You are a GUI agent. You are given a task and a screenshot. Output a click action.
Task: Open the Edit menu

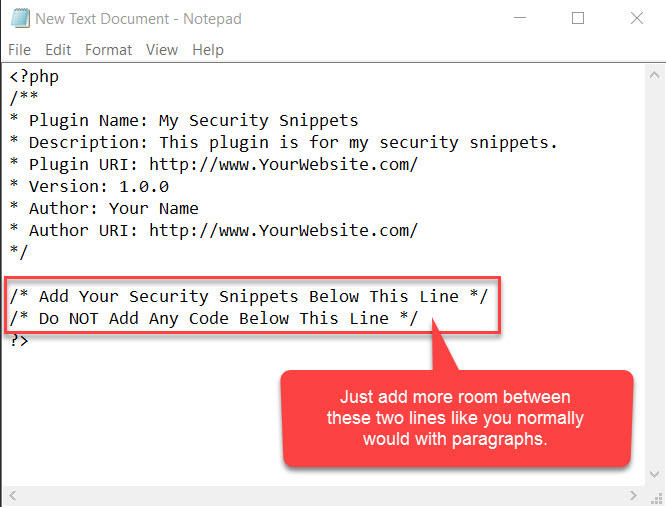58,50
